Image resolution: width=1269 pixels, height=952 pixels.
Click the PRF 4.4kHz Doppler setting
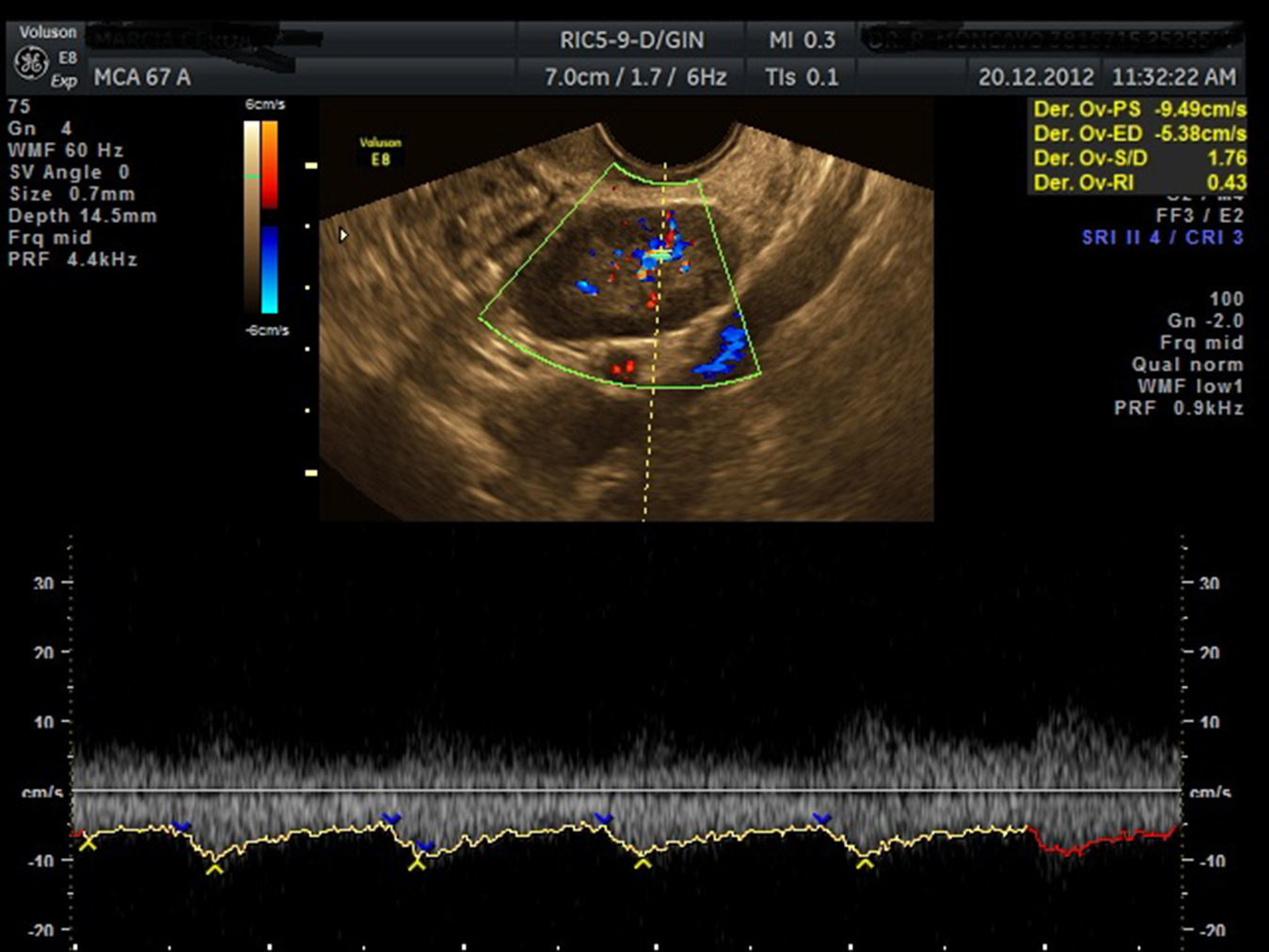tap(72, 259)
